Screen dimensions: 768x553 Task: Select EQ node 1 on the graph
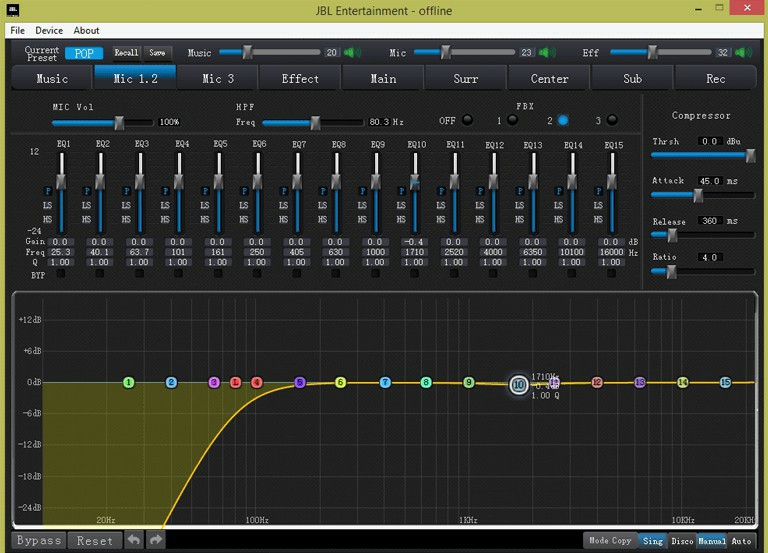(x=128, y=382)
